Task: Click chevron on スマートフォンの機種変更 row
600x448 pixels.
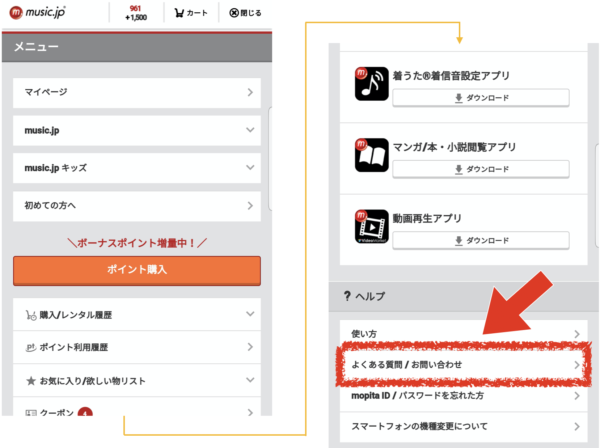Action: pyautogui.click(x=577, y=427)
